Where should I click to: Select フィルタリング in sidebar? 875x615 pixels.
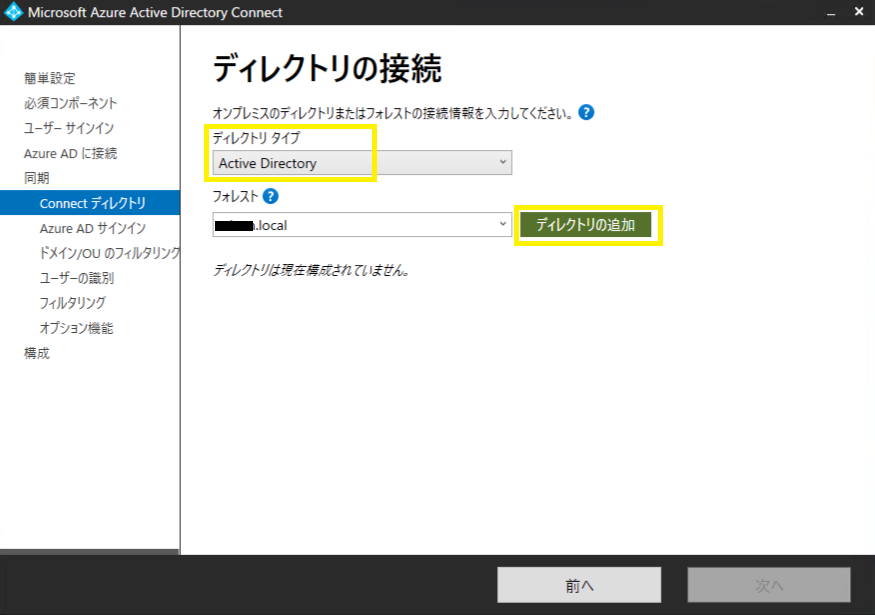(73, 303)
